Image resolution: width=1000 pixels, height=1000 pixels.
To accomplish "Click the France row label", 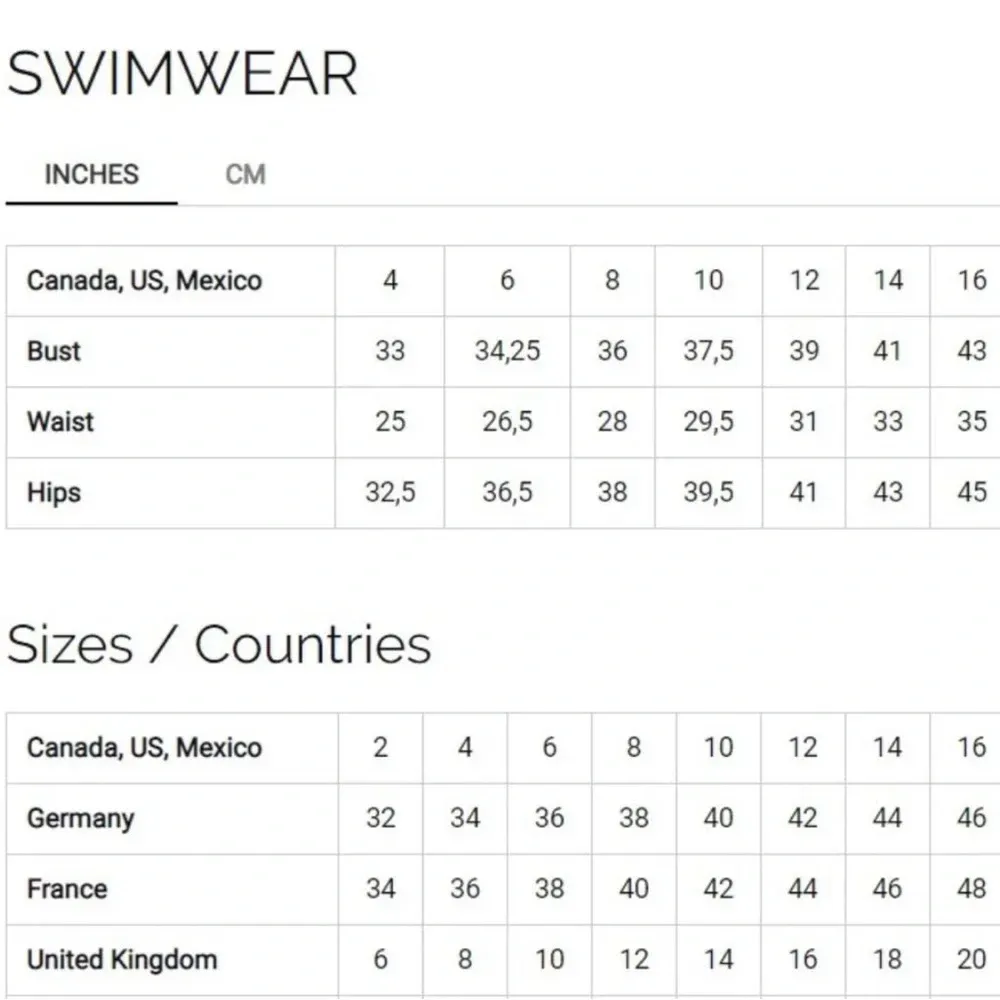I will click(67, 888).
